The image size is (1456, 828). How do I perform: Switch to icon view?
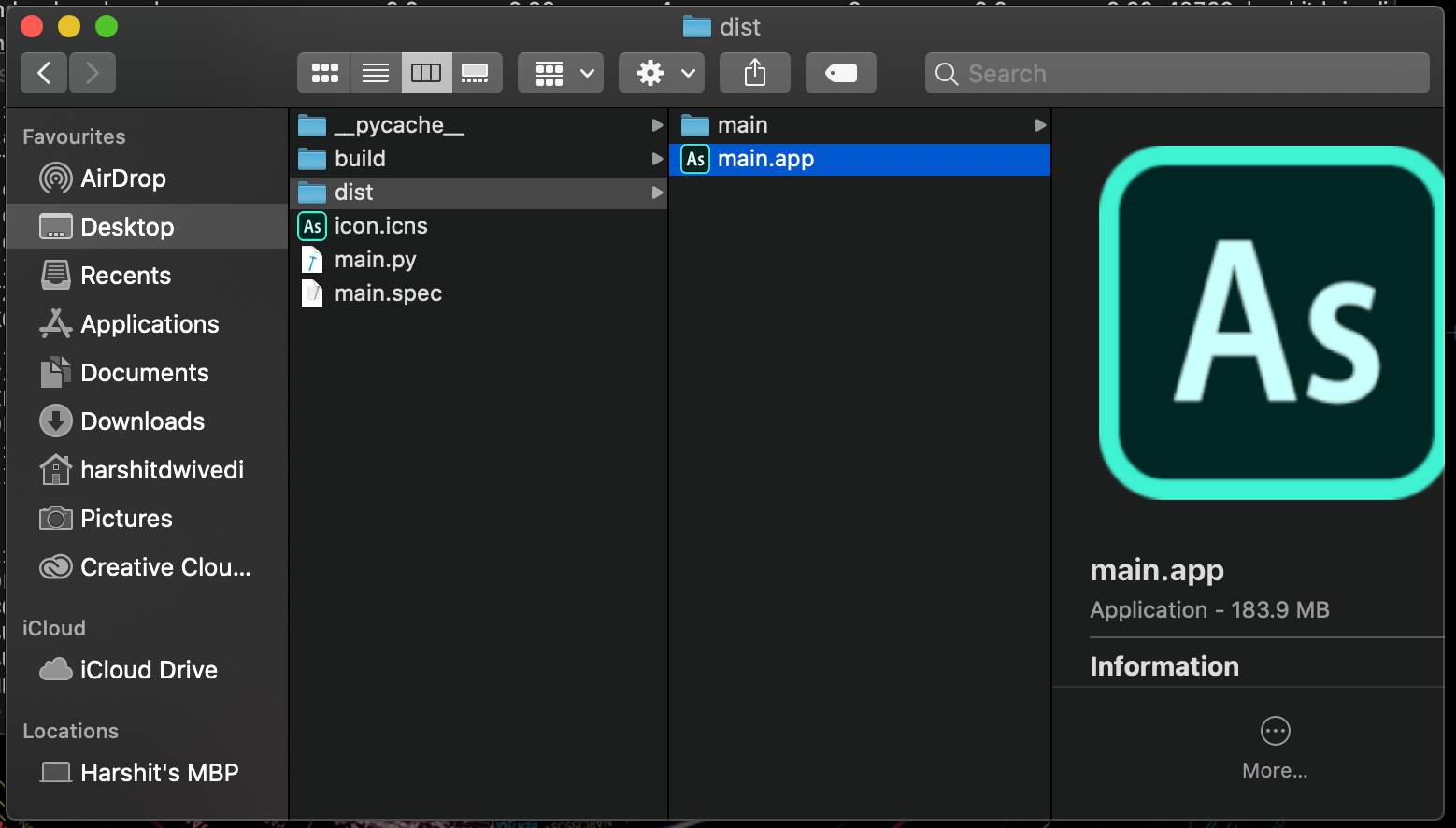[x=324, y=73]
